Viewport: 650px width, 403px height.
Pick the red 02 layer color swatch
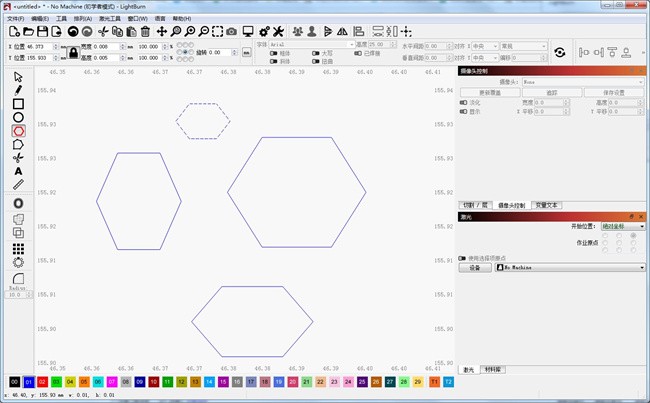(x=43, y=382)
